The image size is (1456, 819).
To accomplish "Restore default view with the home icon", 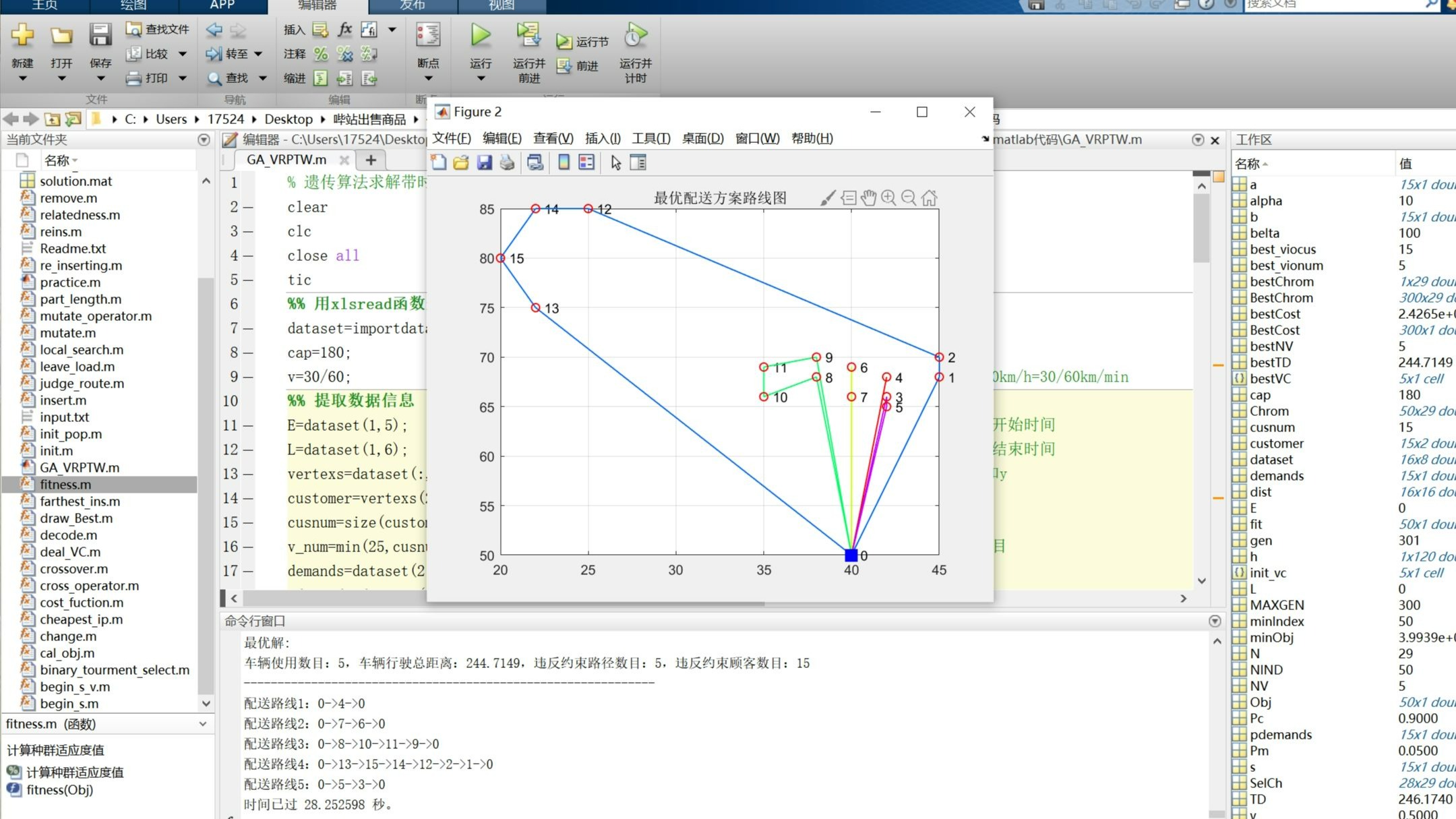I will click(x=929, y=198).
